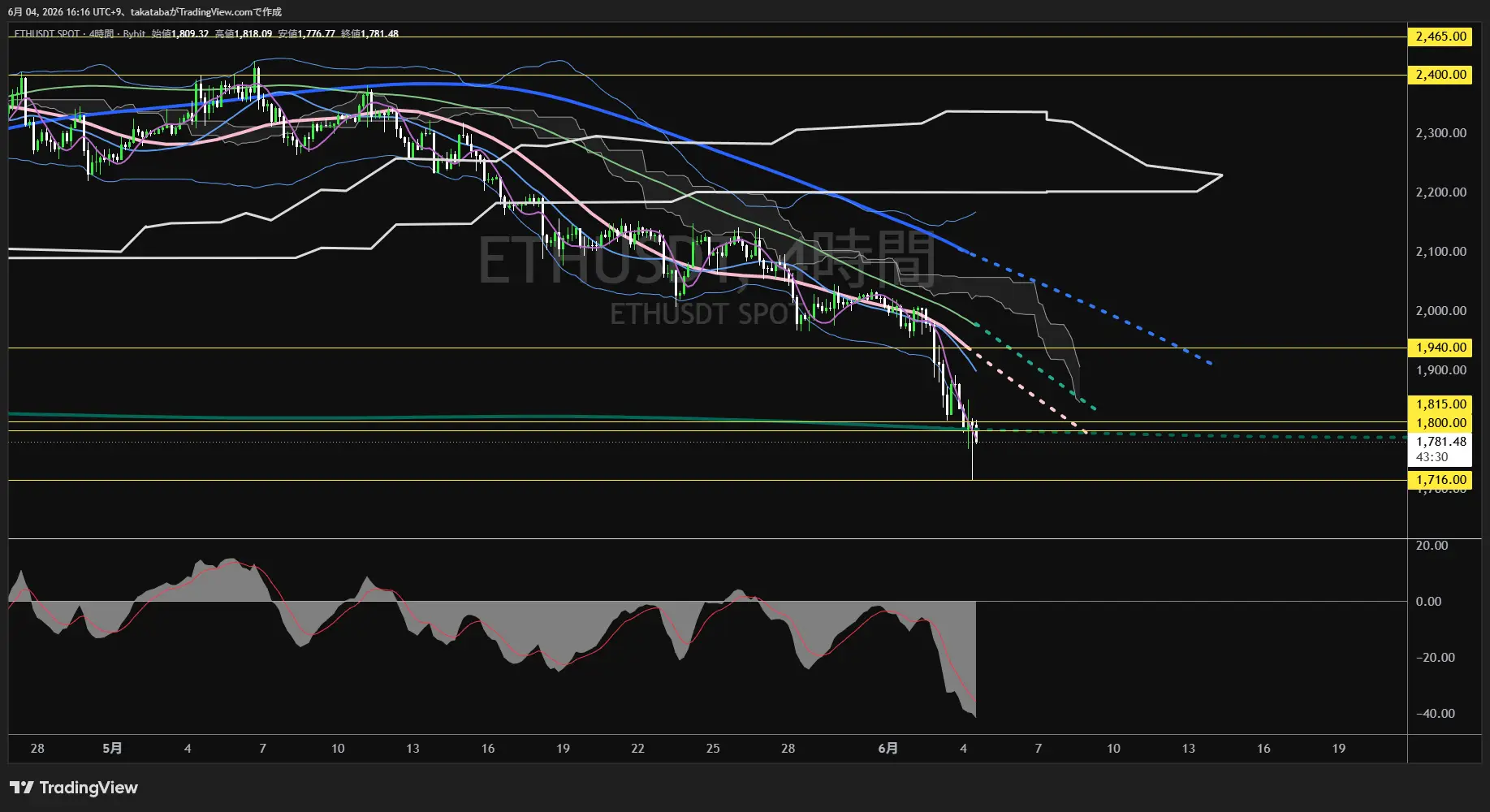
Task: Click the 1,900.00 price axis value
Action: pyautogui.click(x=1441, y=370)
